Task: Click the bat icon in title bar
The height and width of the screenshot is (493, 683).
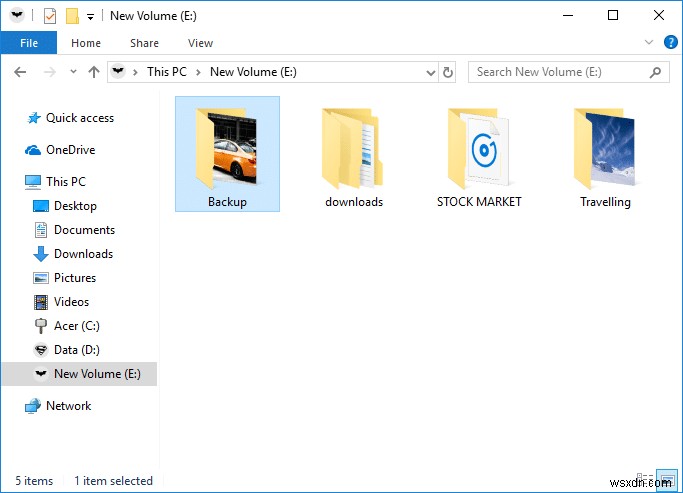Action: click(x=17, y=15)
